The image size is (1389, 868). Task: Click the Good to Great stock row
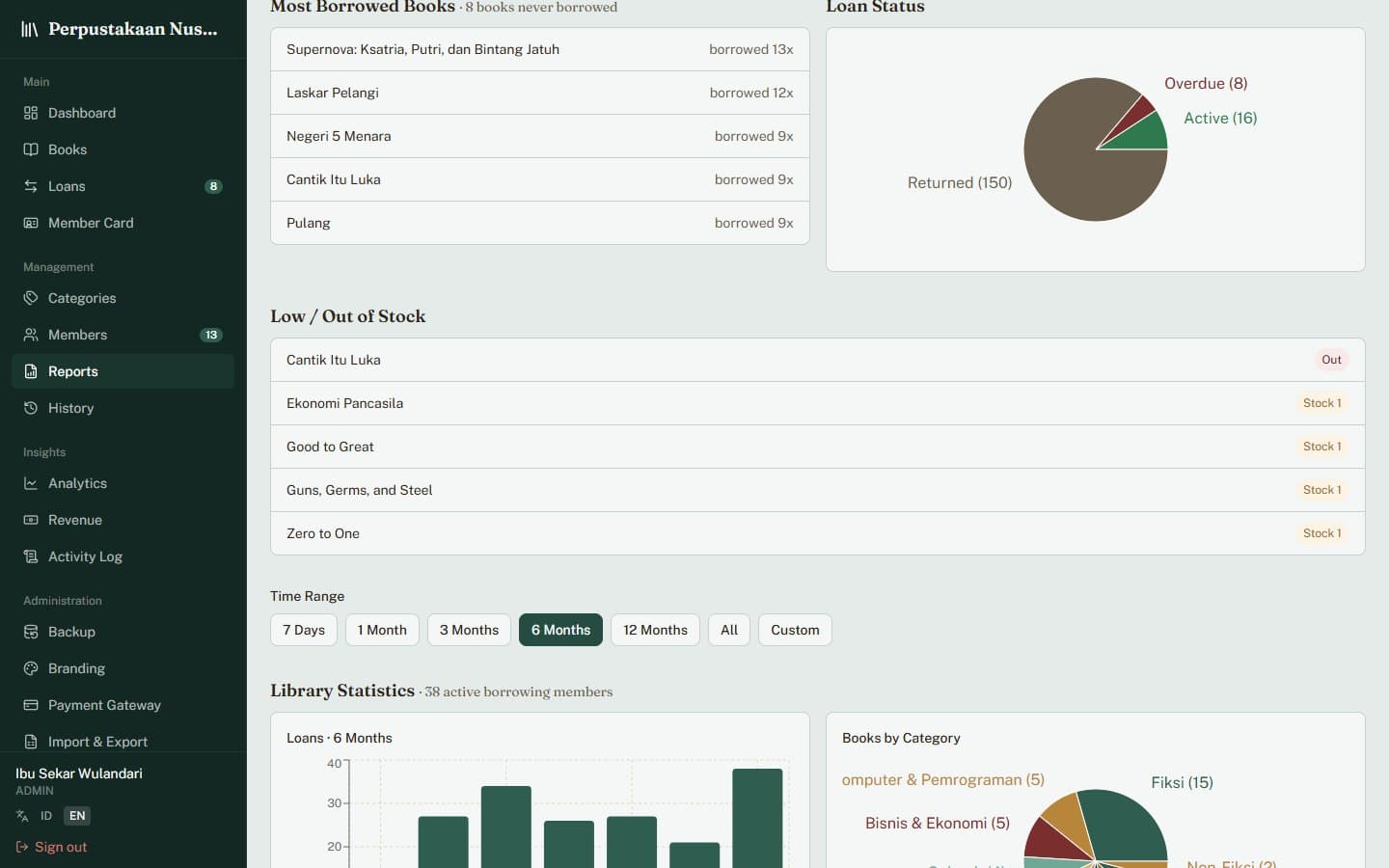click(818, 447)
